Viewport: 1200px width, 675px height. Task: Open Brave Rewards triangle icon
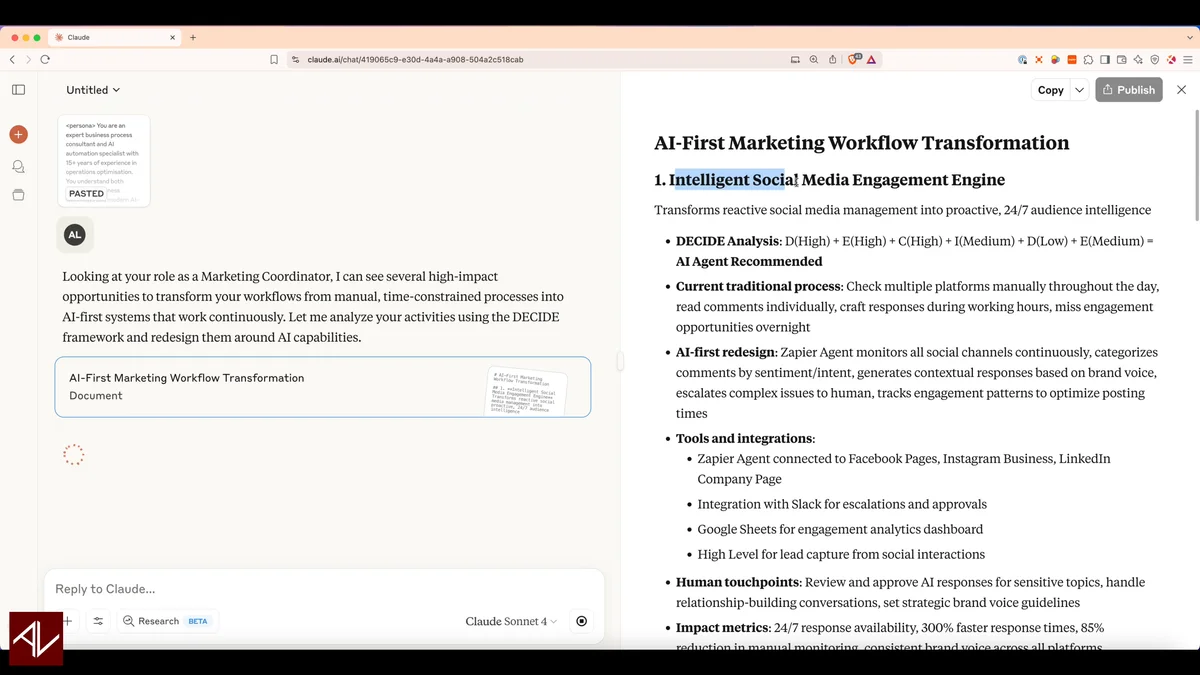[x=871, y=60]
